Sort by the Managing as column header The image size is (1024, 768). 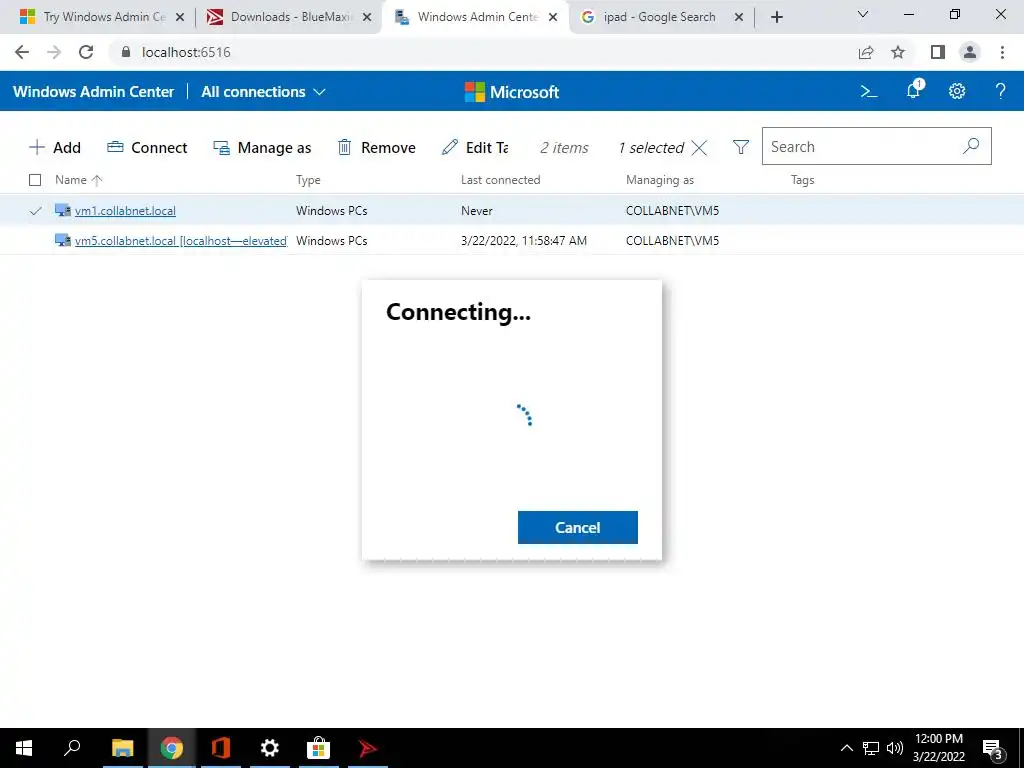point(660,180)
